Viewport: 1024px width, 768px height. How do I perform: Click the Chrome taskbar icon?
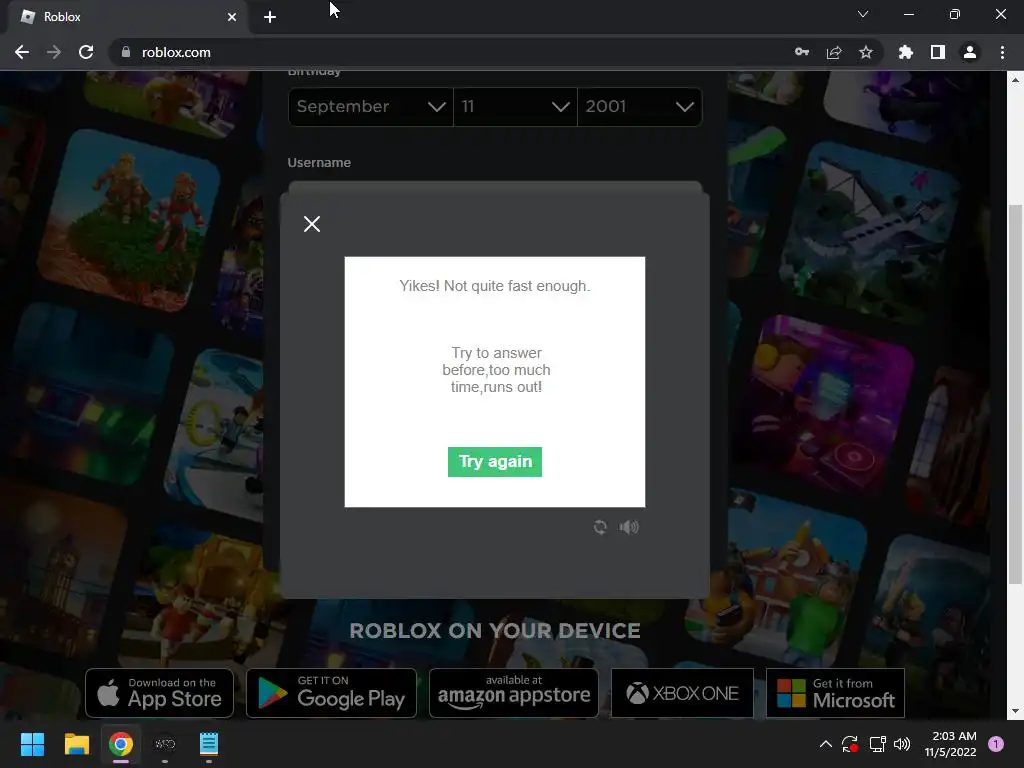click(121, 744)
